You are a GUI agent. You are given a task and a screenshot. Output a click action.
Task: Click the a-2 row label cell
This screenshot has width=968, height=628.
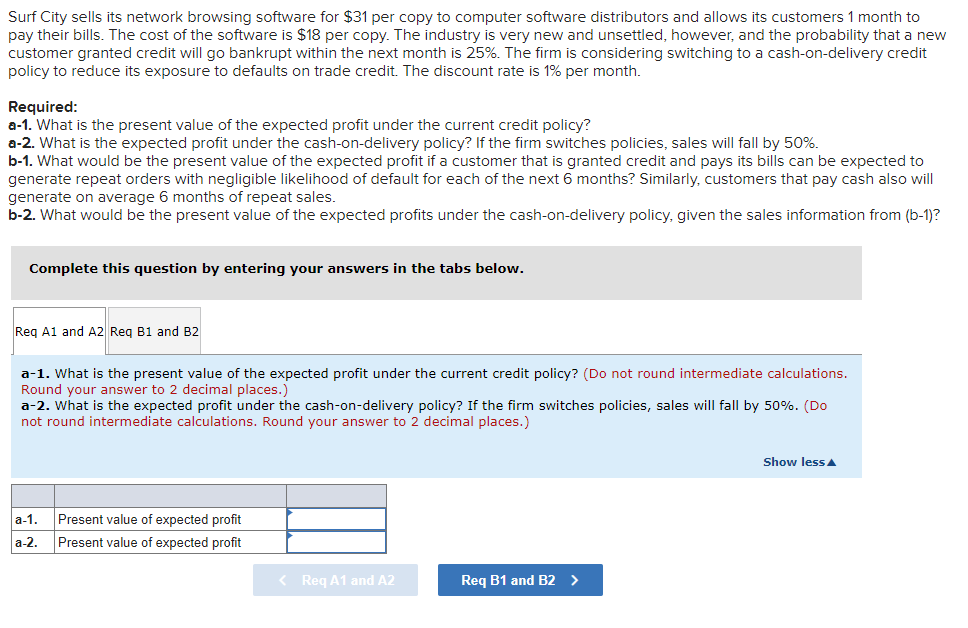[x=30, y=541]
